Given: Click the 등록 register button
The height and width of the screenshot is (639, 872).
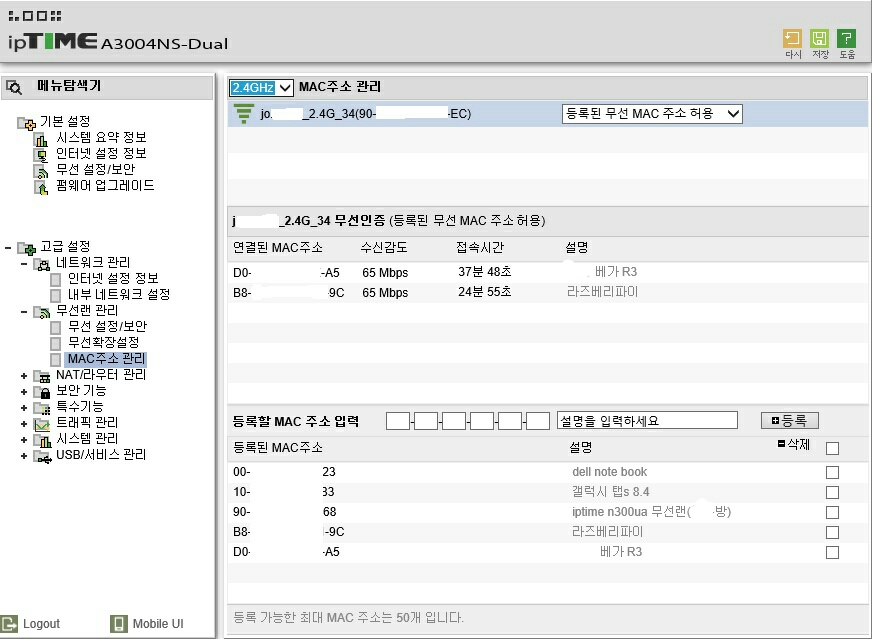Looking at the screenshot, I should (790, 420).
